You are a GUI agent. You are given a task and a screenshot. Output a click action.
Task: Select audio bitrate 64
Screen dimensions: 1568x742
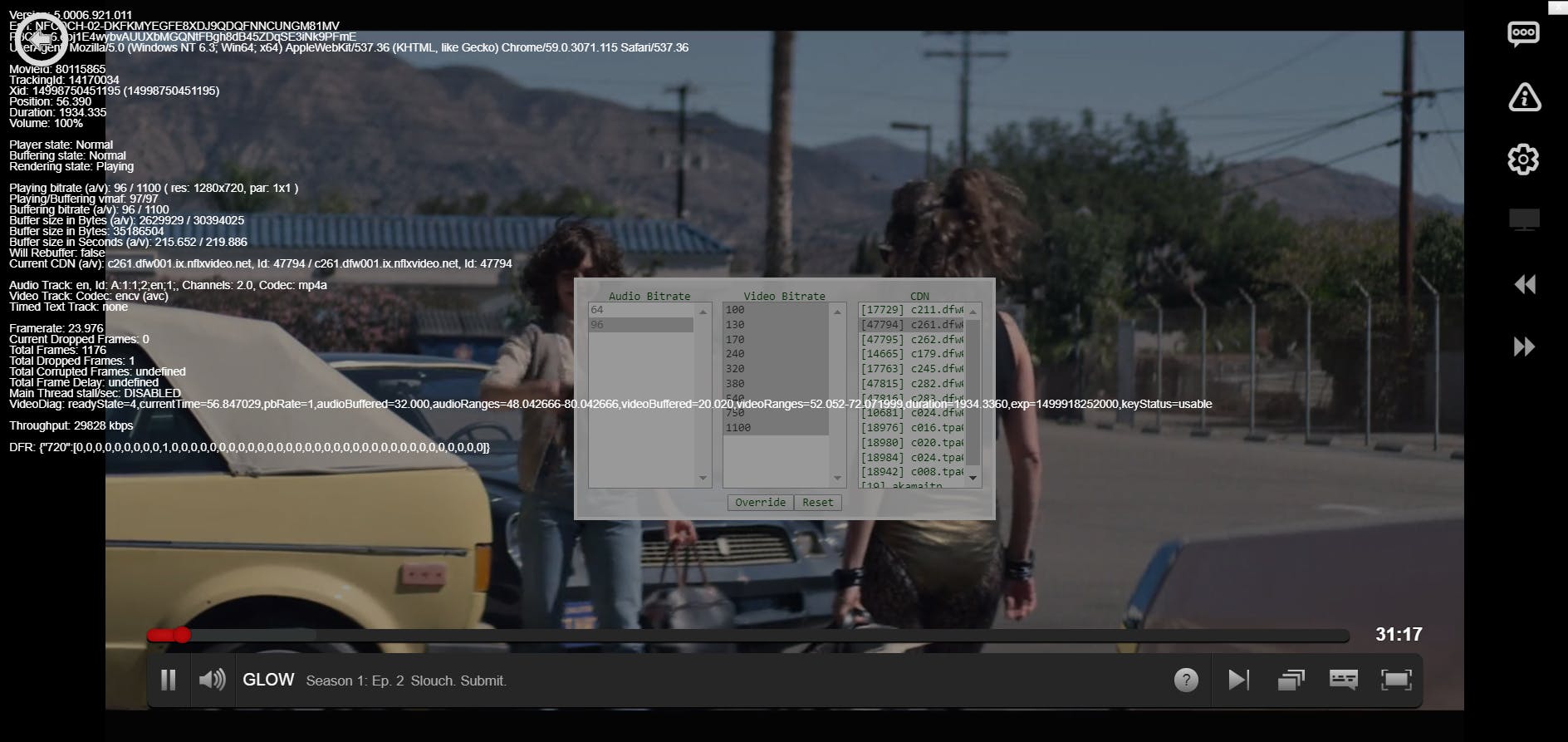641,310
